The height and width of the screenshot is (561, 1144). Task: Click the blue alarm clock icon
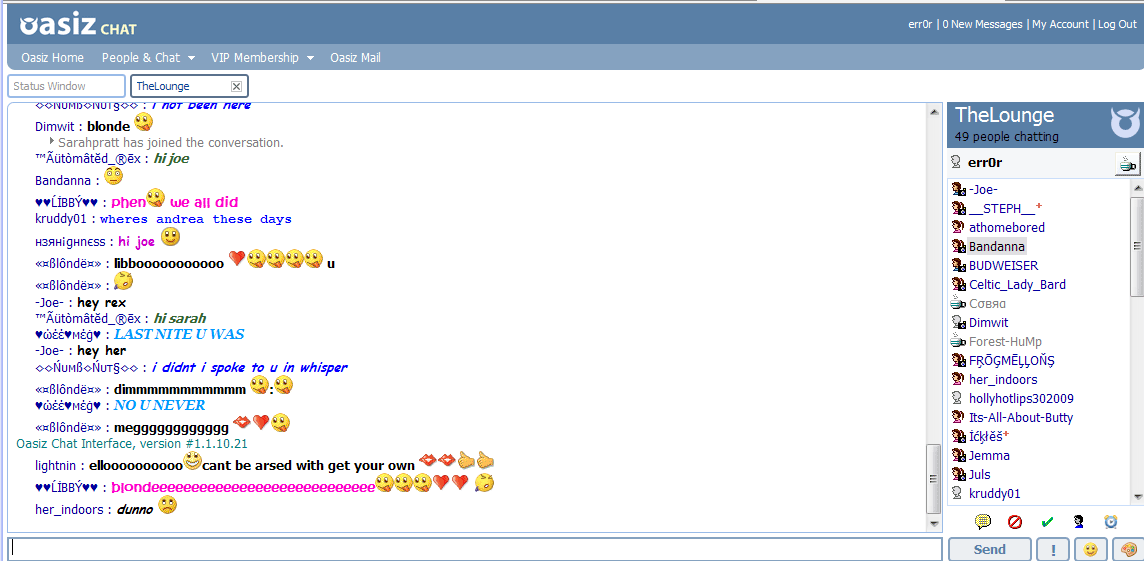click(x=1110, y=522)
